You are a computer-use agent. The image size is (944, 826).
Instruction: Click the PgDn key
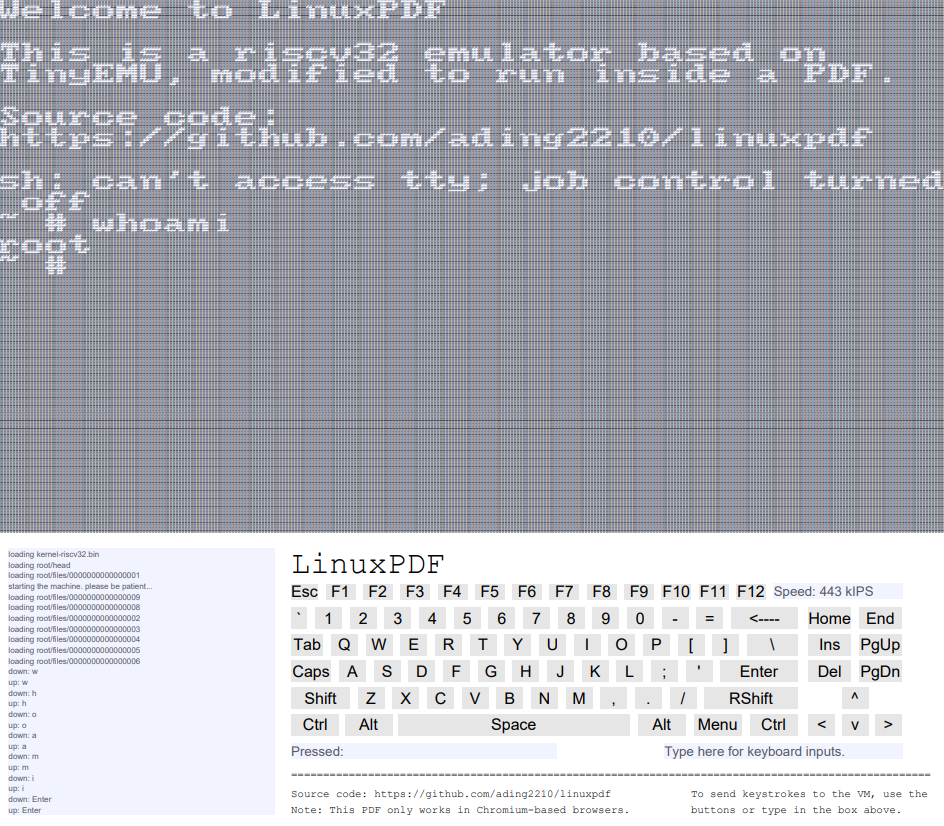tap(880, 671)
